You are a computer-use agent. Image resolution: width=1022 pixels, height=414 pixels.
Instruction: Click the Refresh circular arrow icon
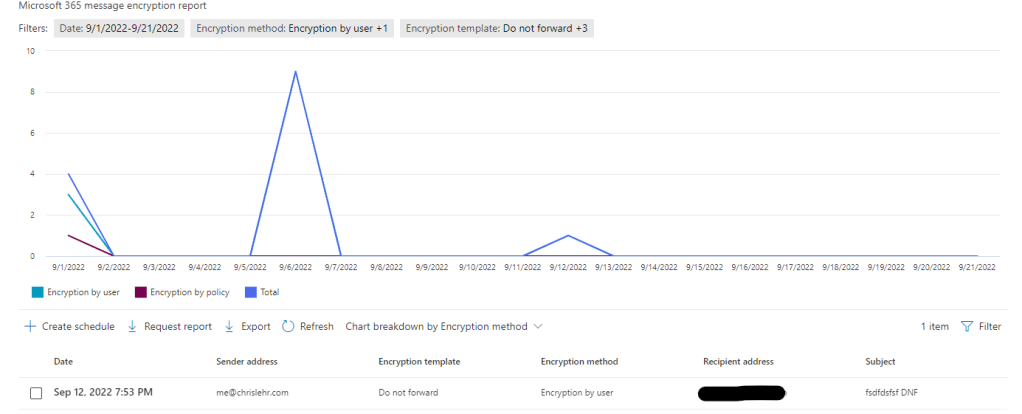[x=288, y=326]
